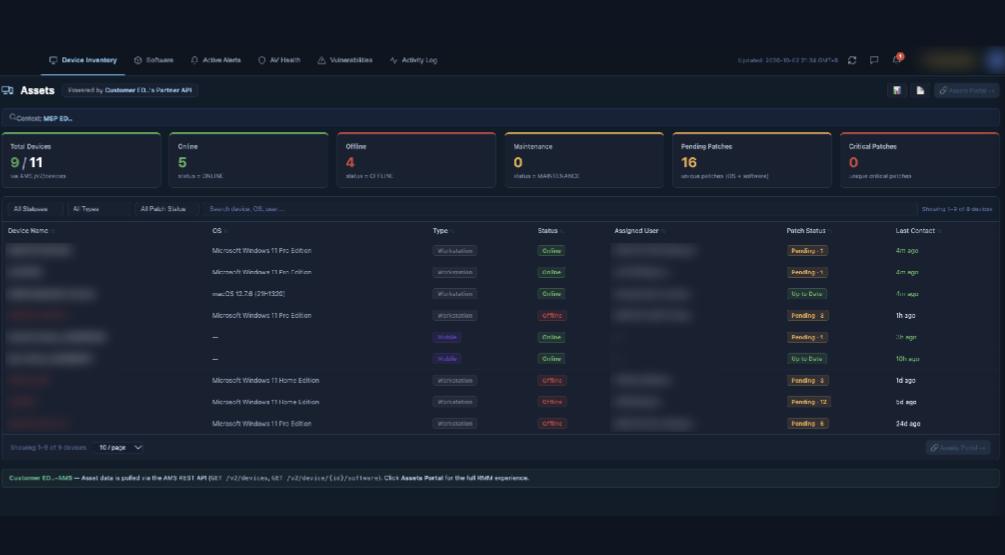Click Up to Date badge in macOS row
Screen dimensions: 1005x555
[x=807, y=294]
